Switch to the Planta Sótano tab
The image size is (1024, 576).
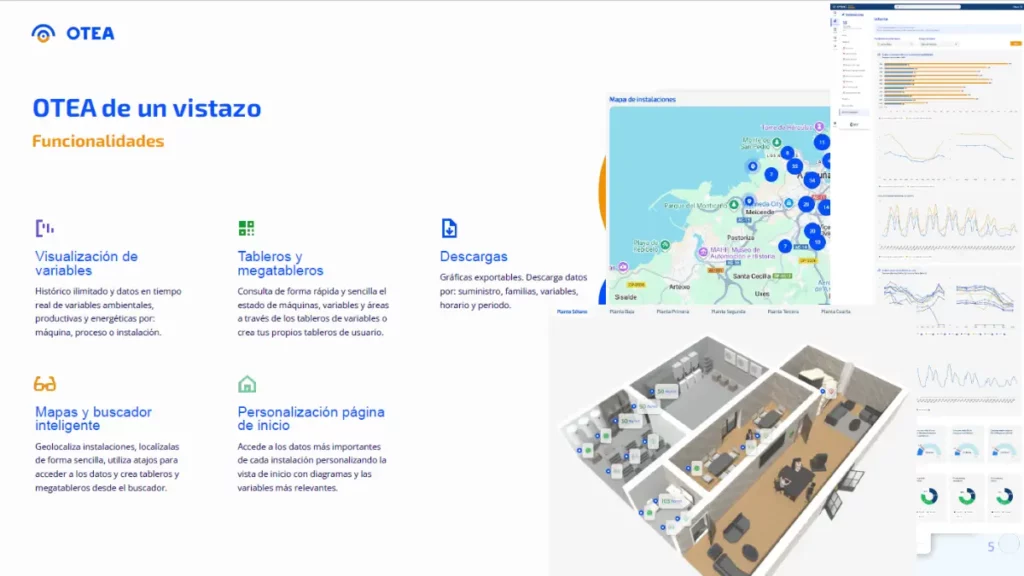click(x=572, y=312)
